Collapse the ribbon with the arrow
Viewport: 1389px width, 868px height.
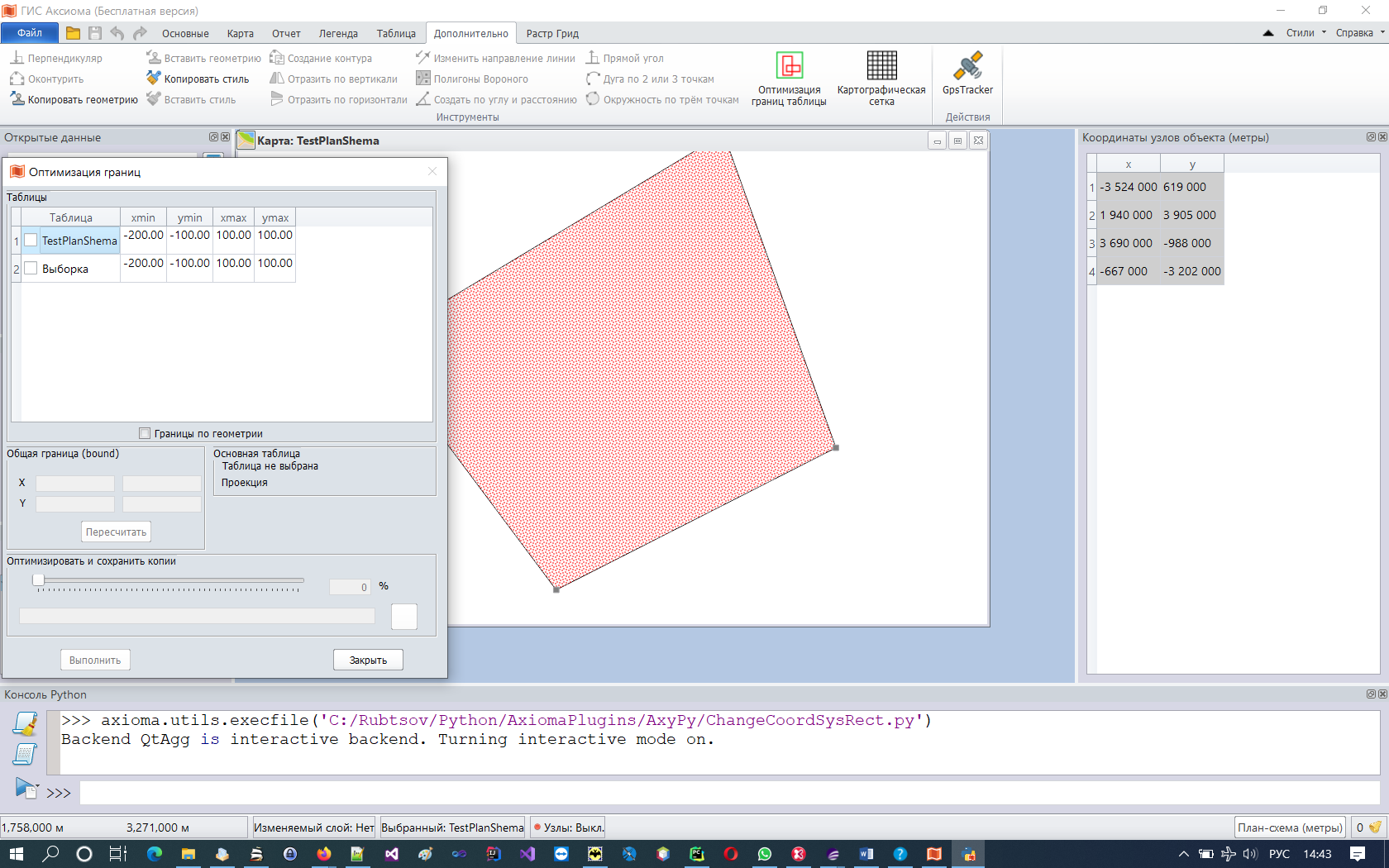coord(1268,33)
